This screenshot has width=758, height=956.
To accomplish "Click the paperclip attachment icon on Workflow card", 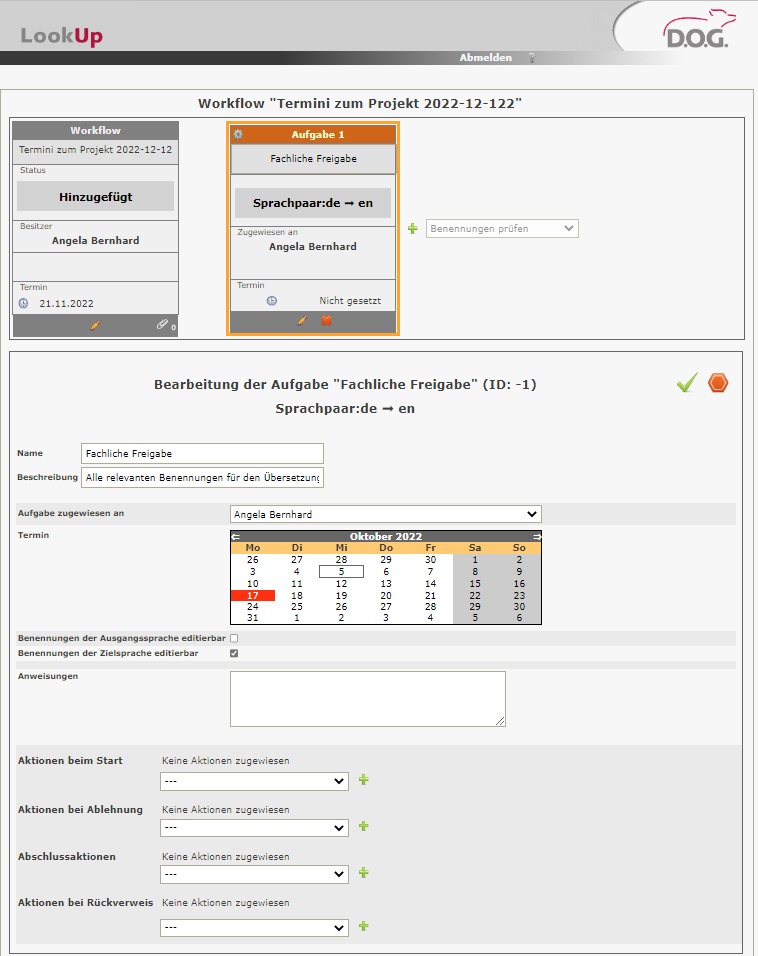I will [x=162, y=325].
